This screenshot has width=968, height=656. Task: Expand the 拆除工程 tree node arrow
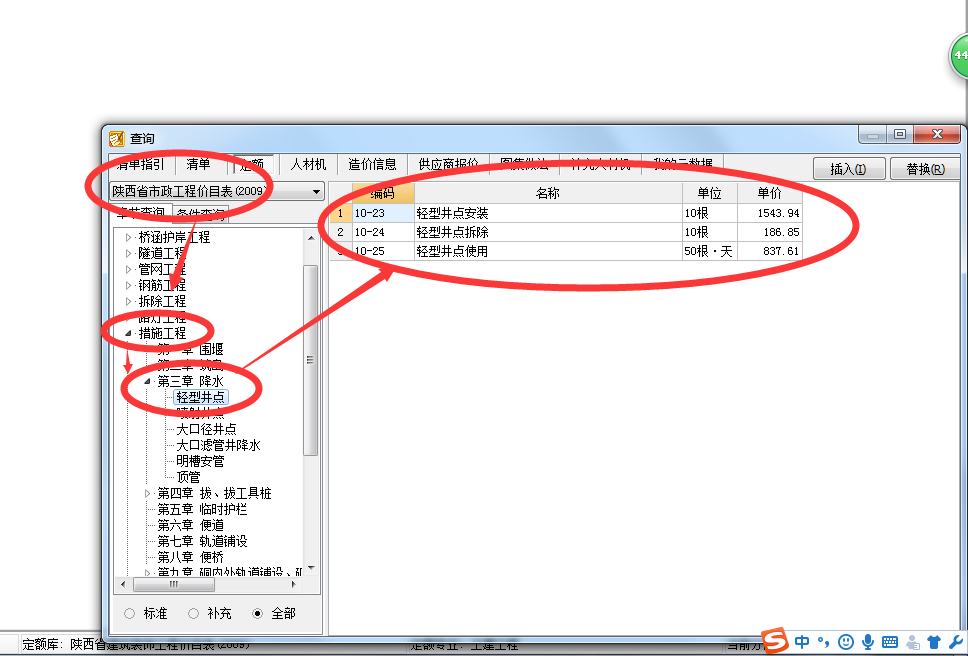(x=128, y=301)
